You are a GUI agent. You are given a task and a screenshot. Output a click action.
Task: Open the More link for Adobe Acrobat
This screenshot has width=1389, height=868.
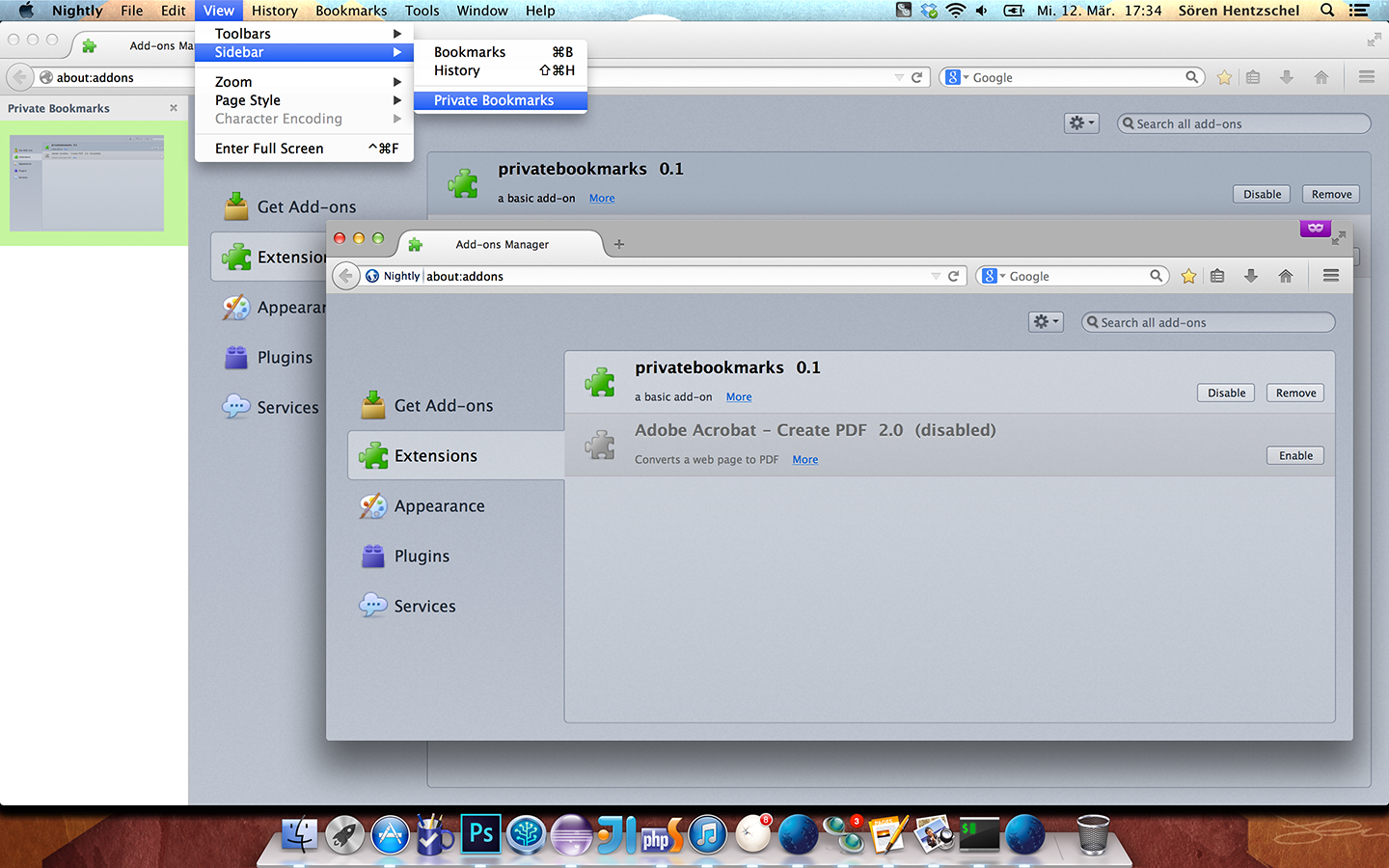click(x=805, y=460)
